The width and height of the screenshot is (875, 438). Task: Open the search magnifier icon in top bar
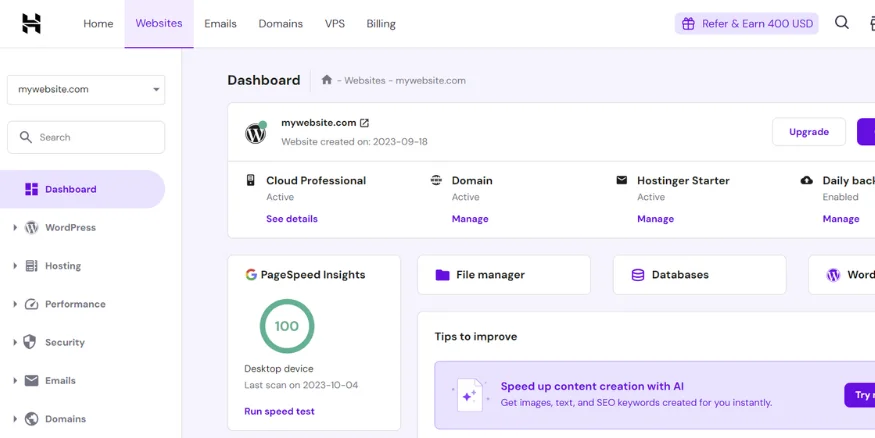[x=842, y=23]
